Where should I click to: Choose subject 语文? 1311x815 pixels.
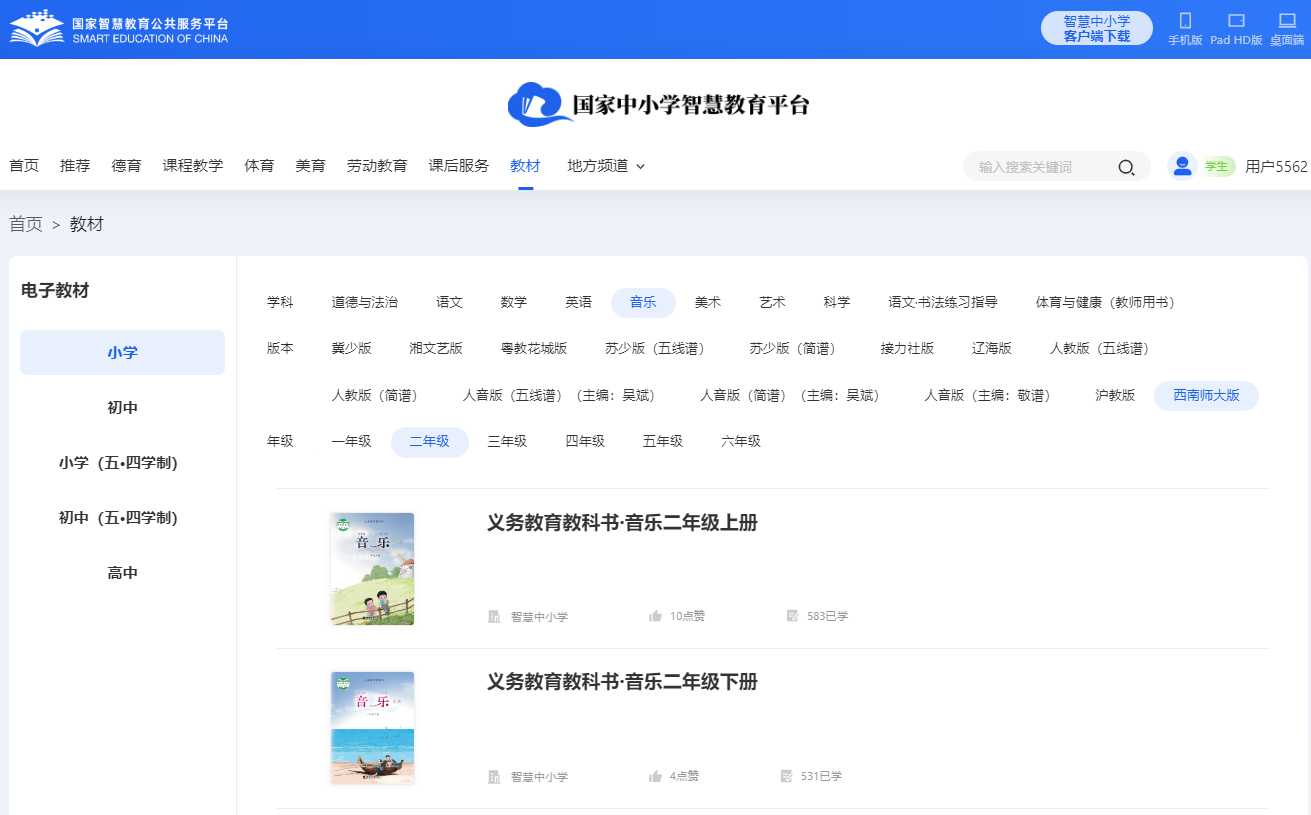(449, 302)
